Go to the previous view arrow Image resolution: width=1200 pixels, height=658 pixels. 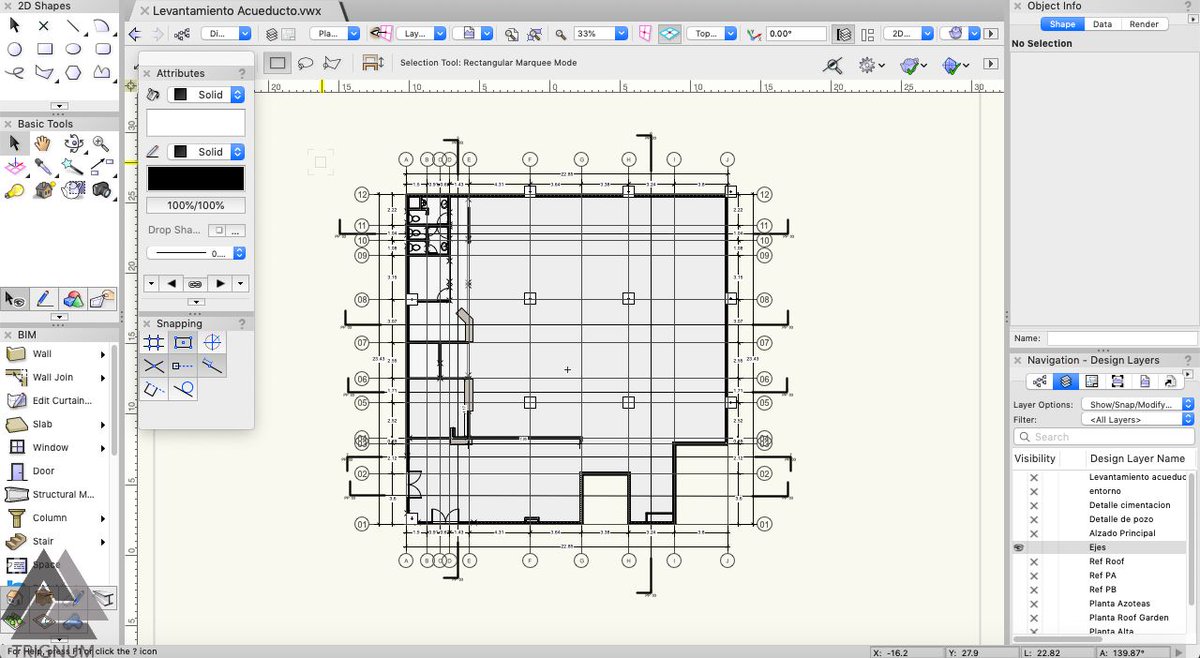[135, 33]
